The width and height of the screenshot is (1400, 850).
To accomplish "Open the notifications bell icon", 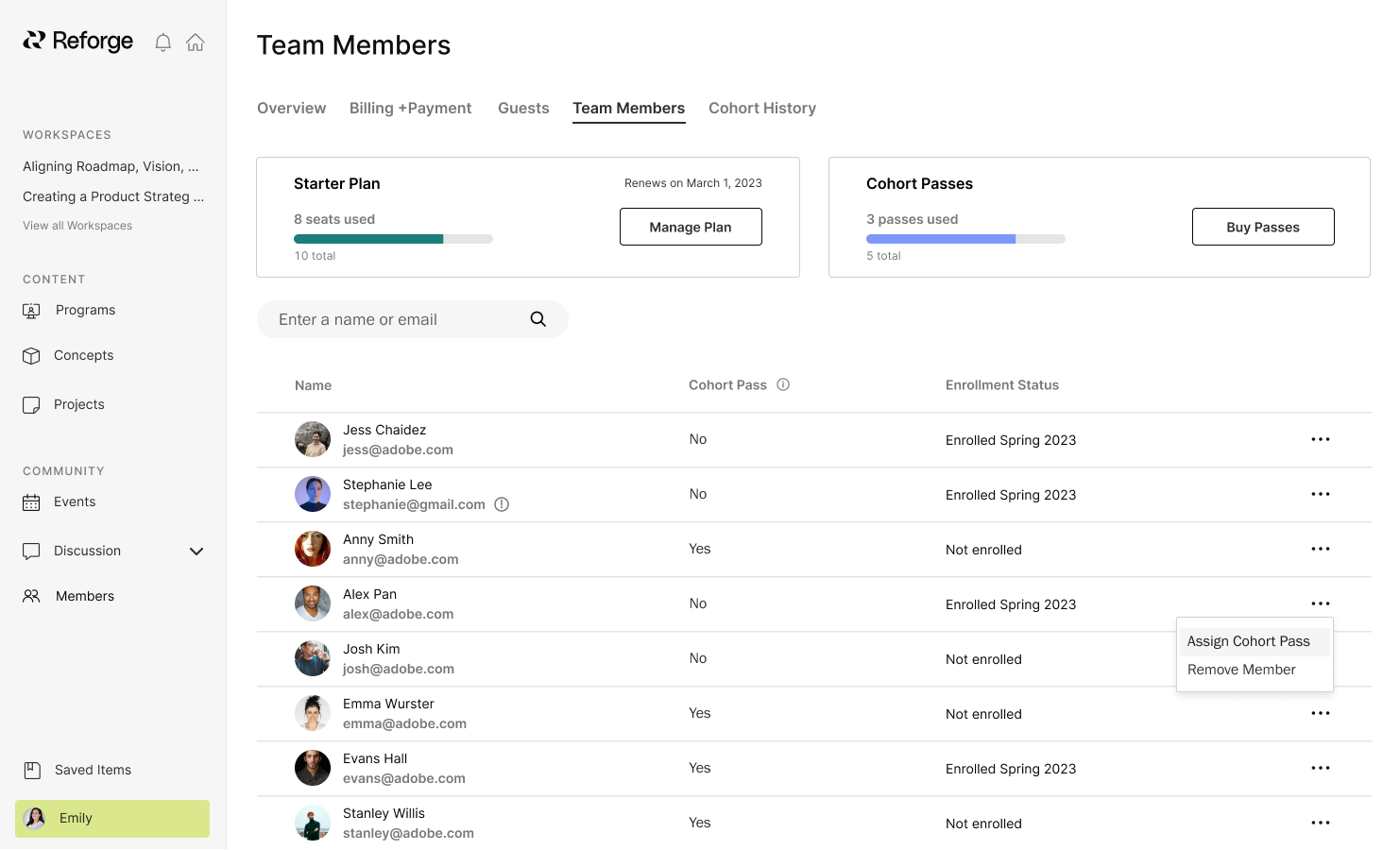I will click(x=162, y=42).
